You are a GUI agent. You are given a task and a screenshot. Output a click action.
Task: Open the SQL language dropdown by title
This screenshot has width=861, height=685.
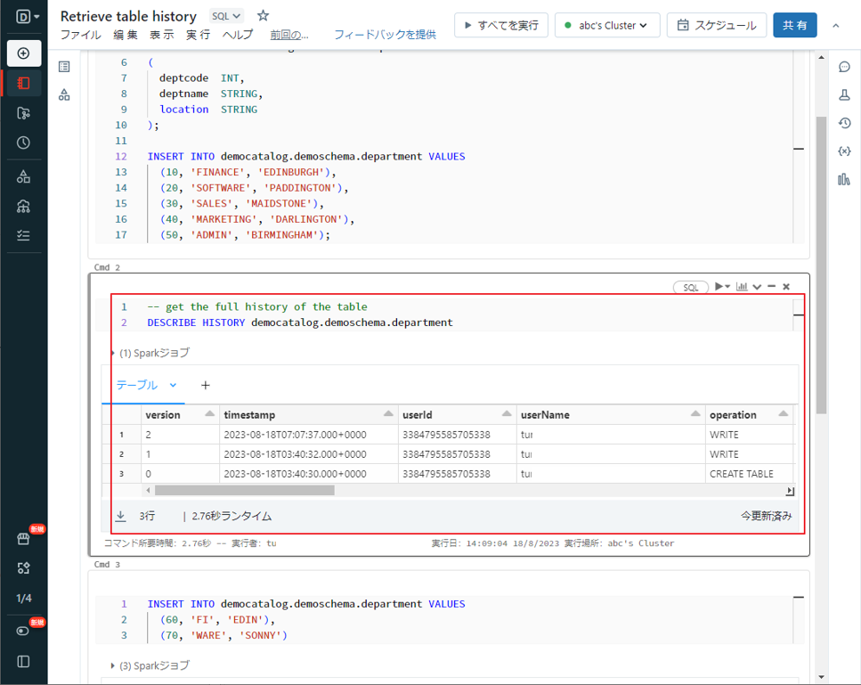pos(226,16)
